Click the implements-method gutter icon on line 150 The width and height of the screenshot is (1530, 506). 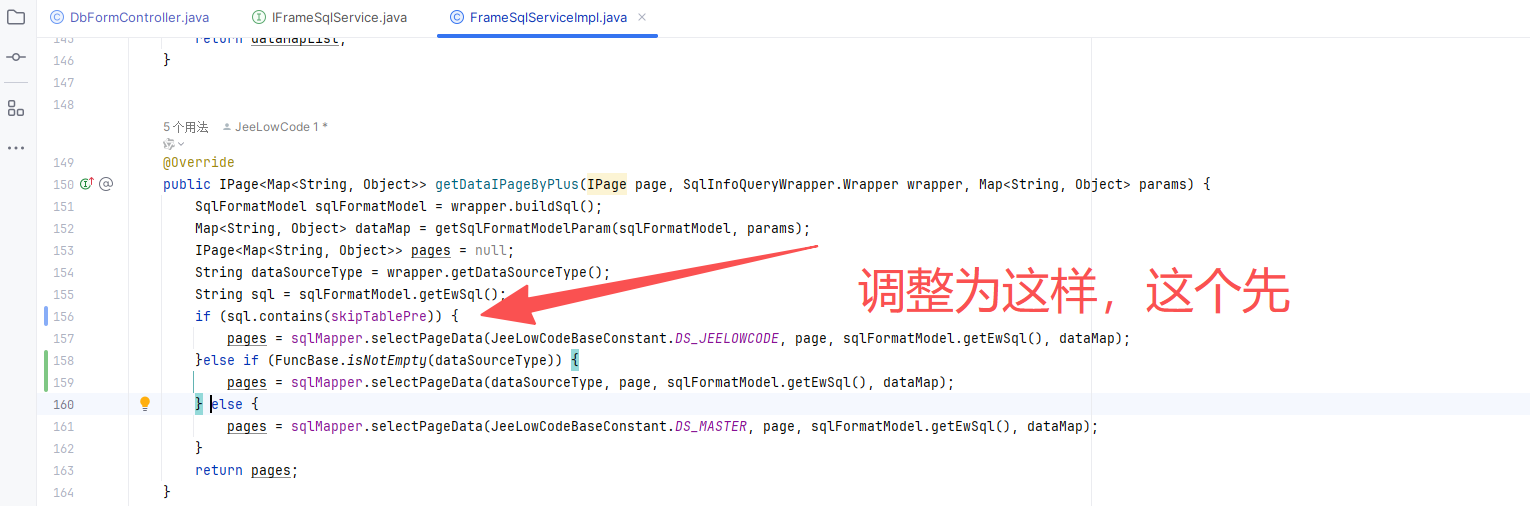point(87,184)
